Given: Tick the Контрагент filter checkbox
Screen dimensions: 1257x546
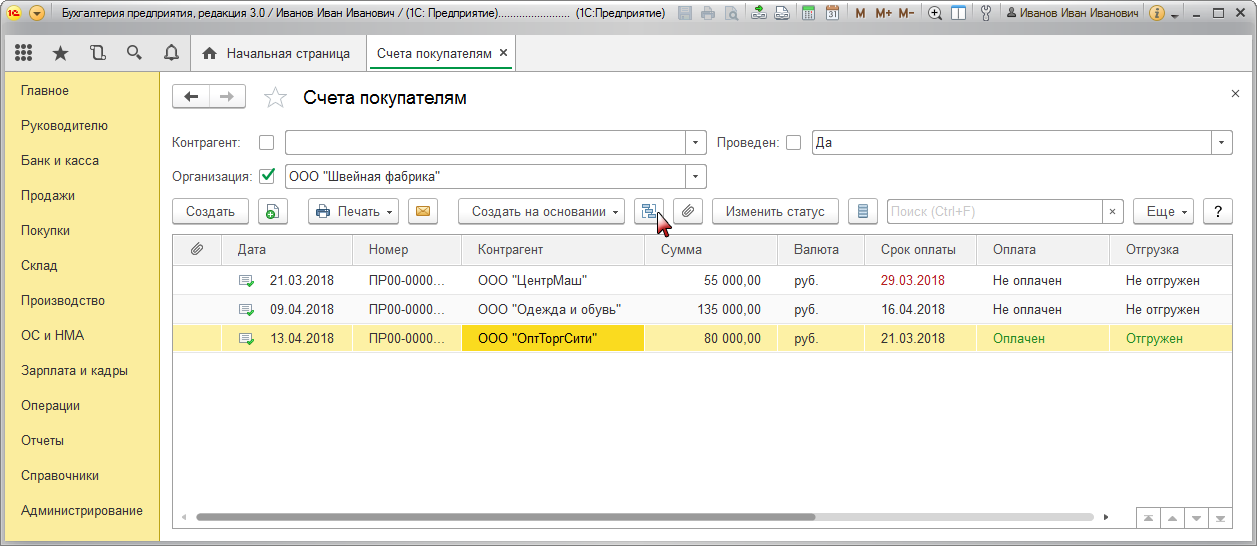Looking at the screenshot, I should tap(266, 142).
